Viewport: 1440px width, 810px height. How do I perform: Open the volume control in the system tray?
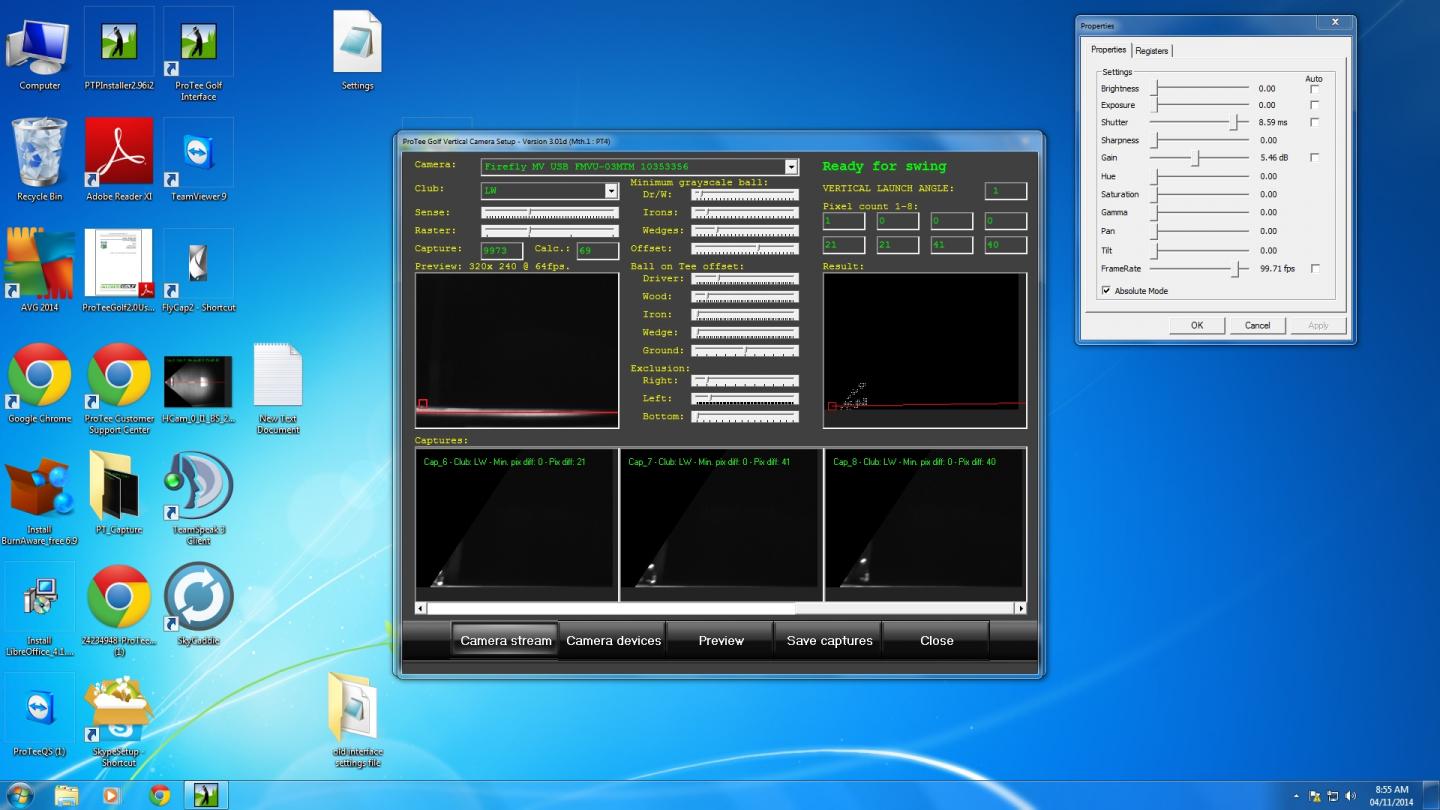click(1351, 796)
